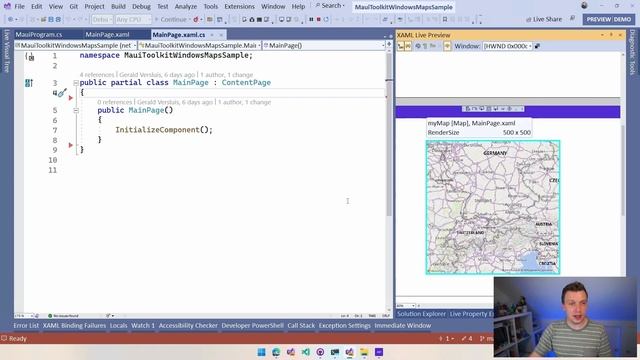
Task: Toggle element selection in XAML Live Preview
Action: [401, 46]
